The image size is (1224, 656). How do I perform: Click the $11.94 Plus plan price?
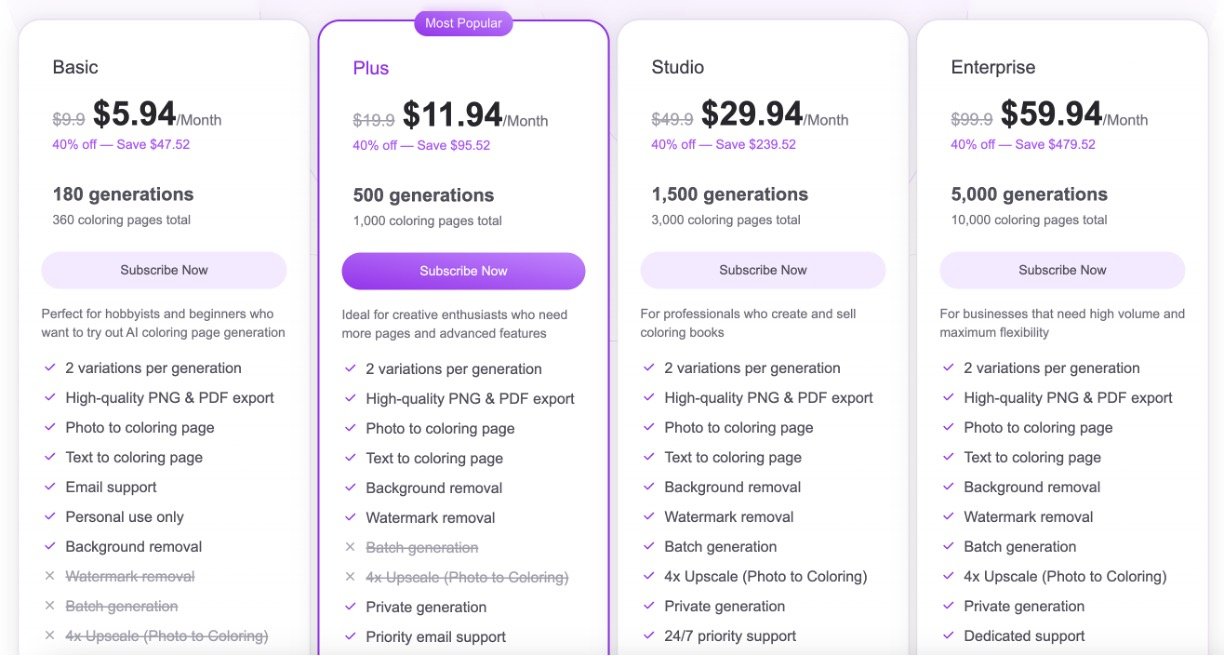click(452, 115)
